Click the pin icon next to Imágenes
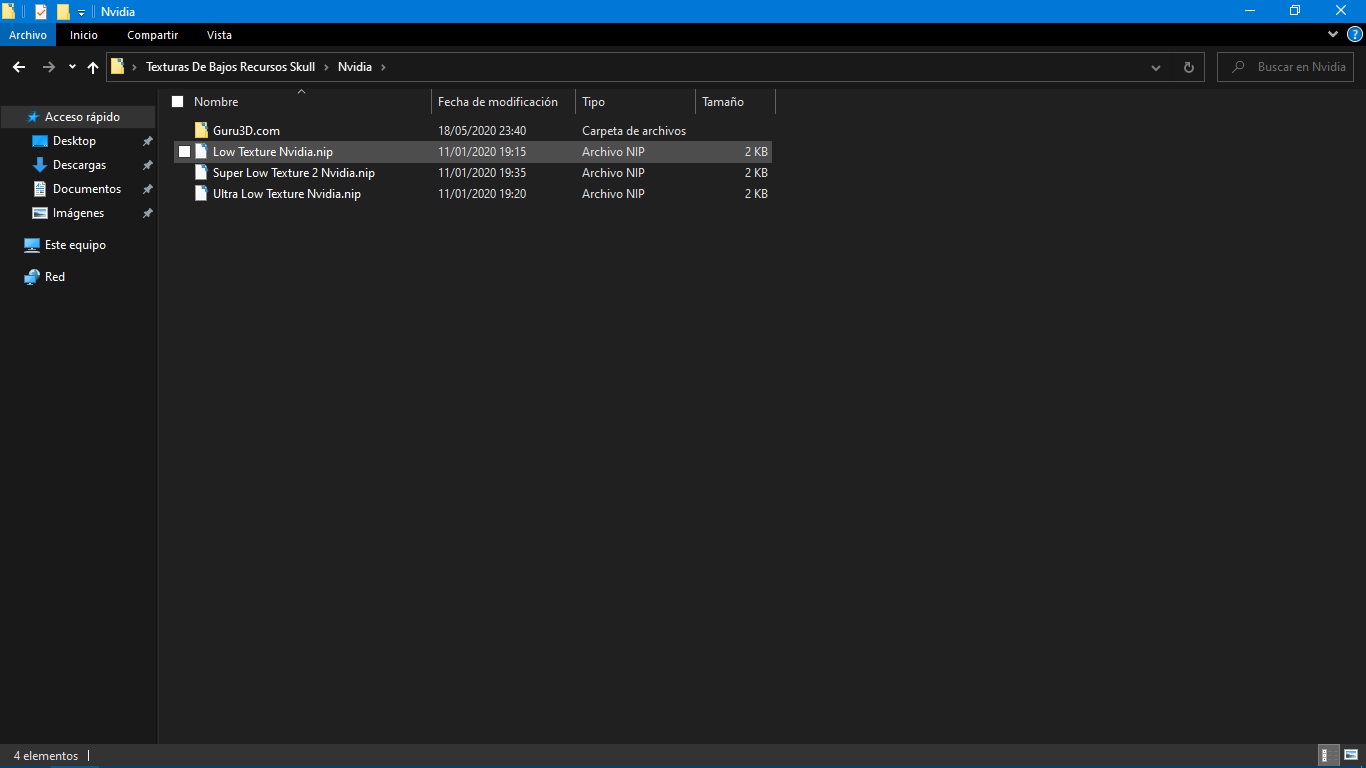The height and width of the screenshot is (768, 1366). point(147,213)
